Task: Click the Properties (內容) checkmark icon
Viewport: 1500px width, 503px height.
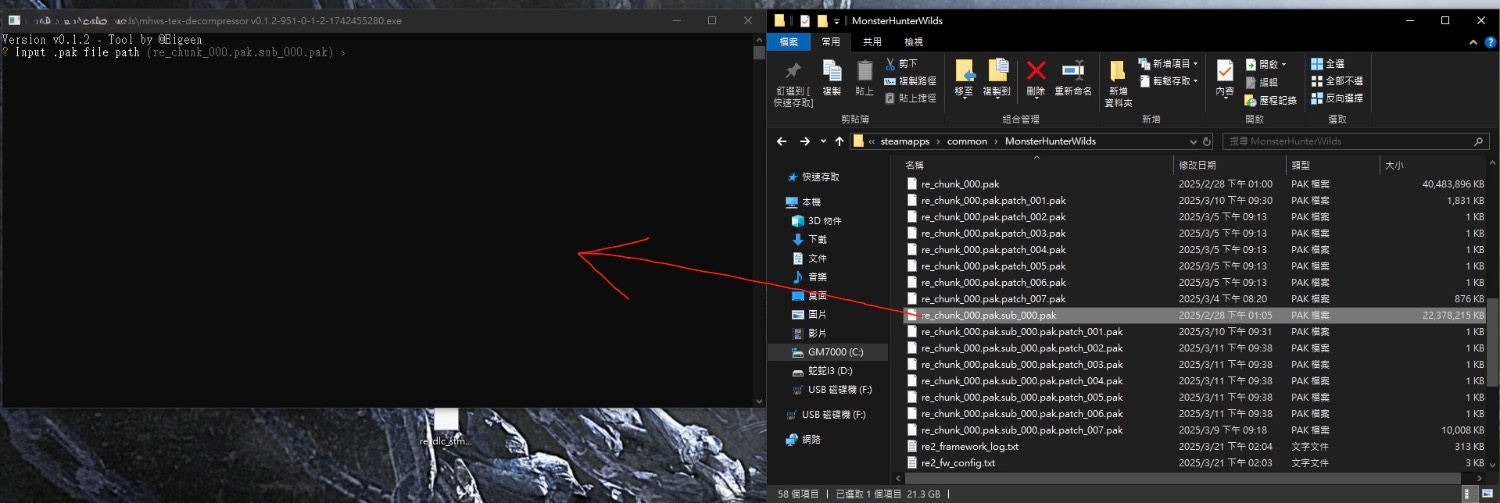Action: pos(1224,71)
